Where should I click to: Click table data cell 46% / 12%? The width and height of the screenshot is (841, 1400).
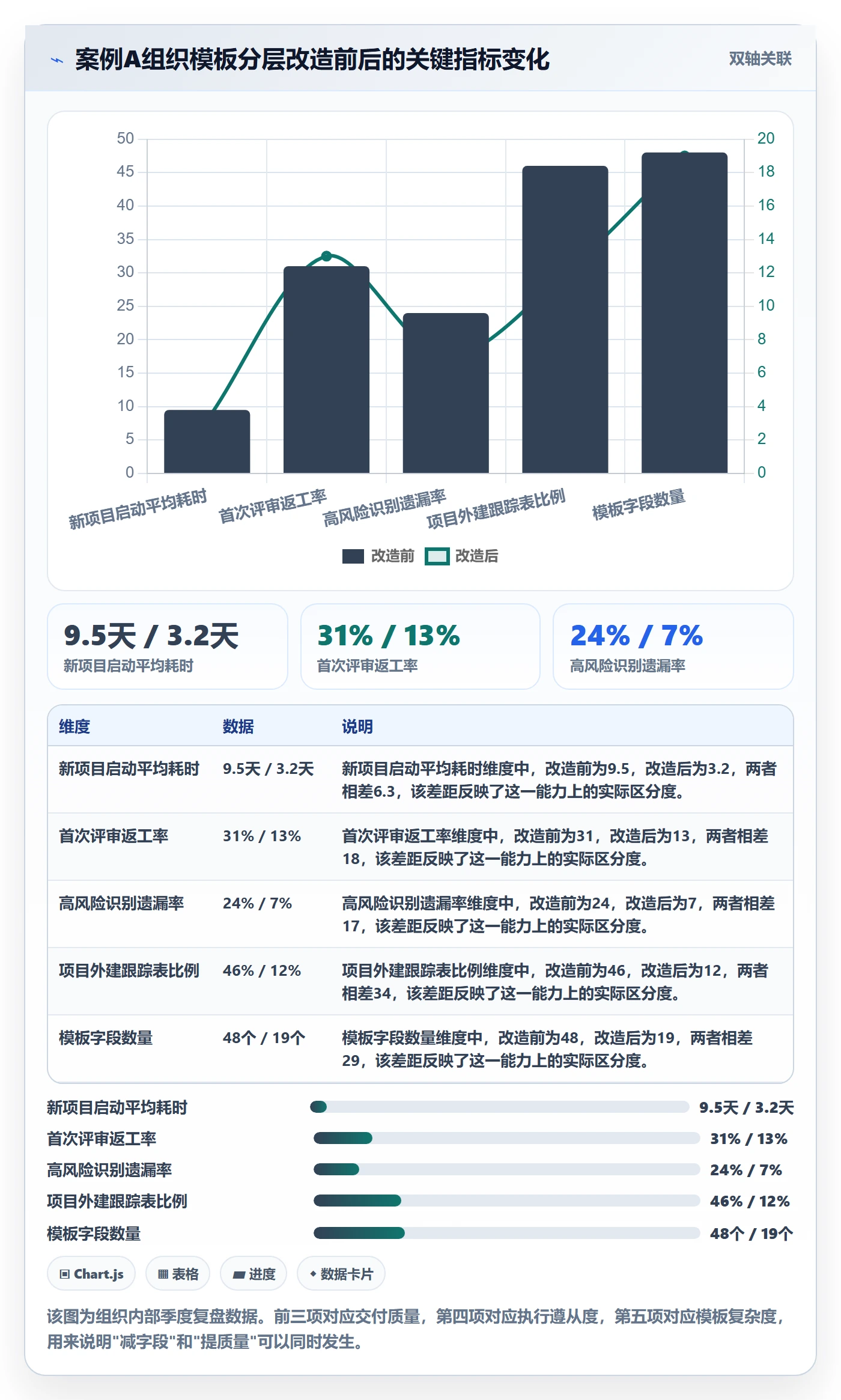point(262,970)
